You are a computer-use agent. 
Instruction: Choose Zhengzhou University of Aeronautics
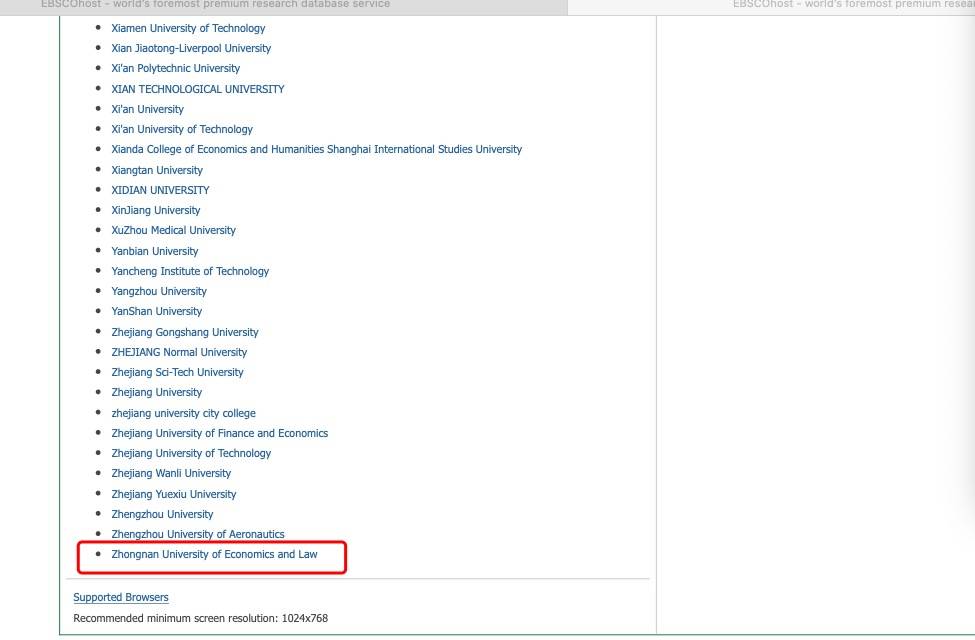(198, 534)
